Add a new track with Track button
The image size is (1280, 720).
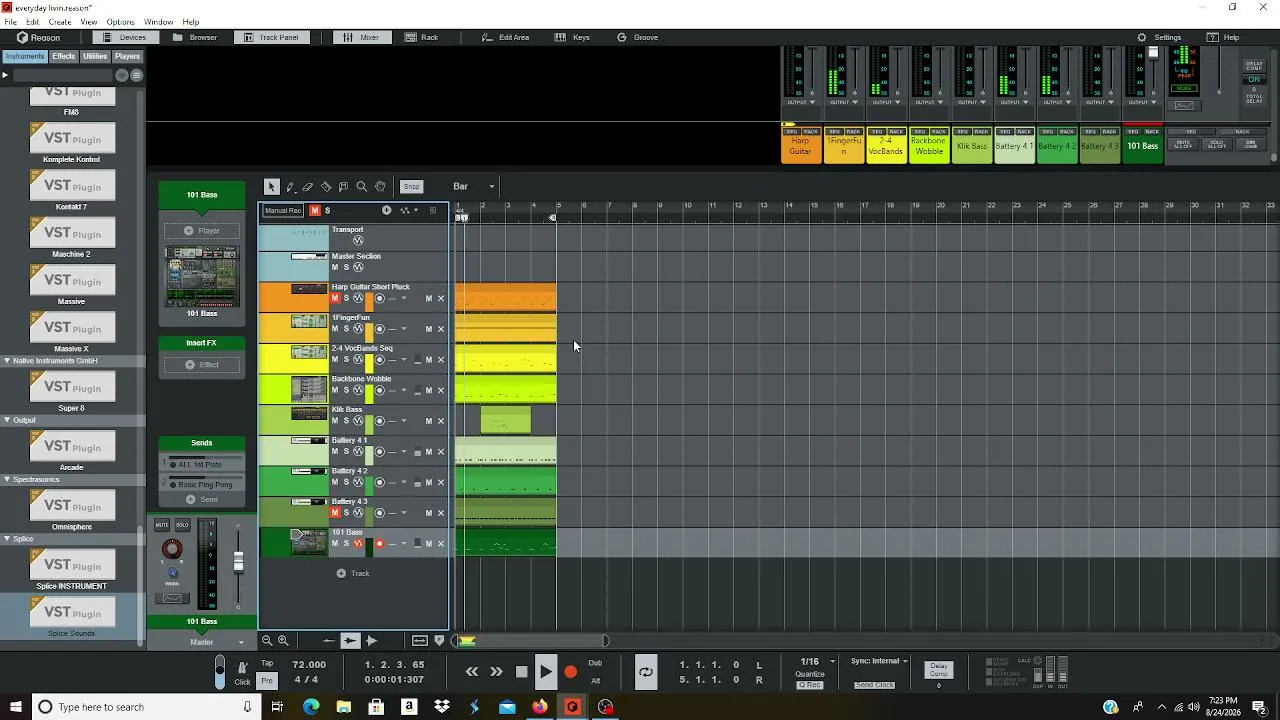point(353,574)
